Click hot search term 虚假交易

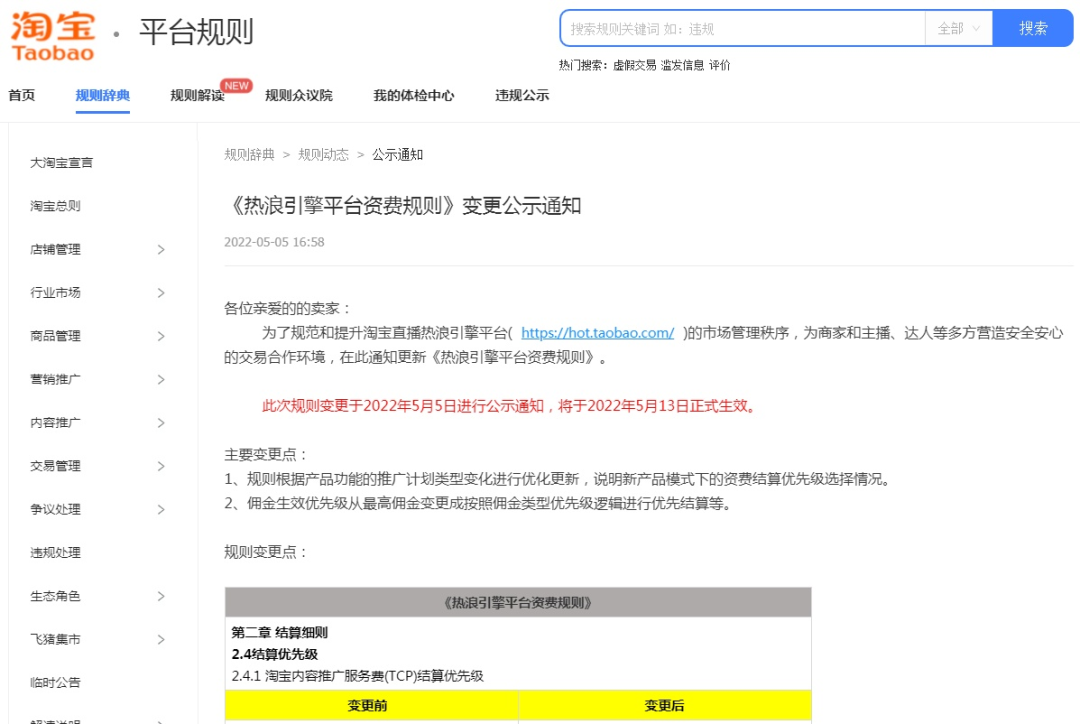pyautogui.click(x=634, y=65)
